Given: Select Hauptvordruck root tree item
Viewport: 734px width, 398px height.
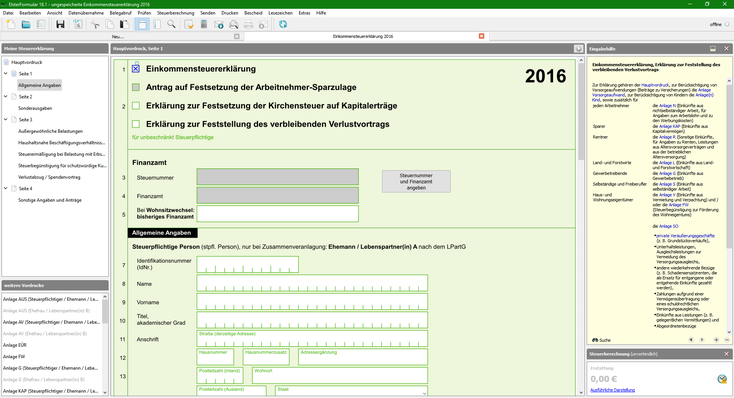Looking at the screenshot, I should (x=27, y=62).
